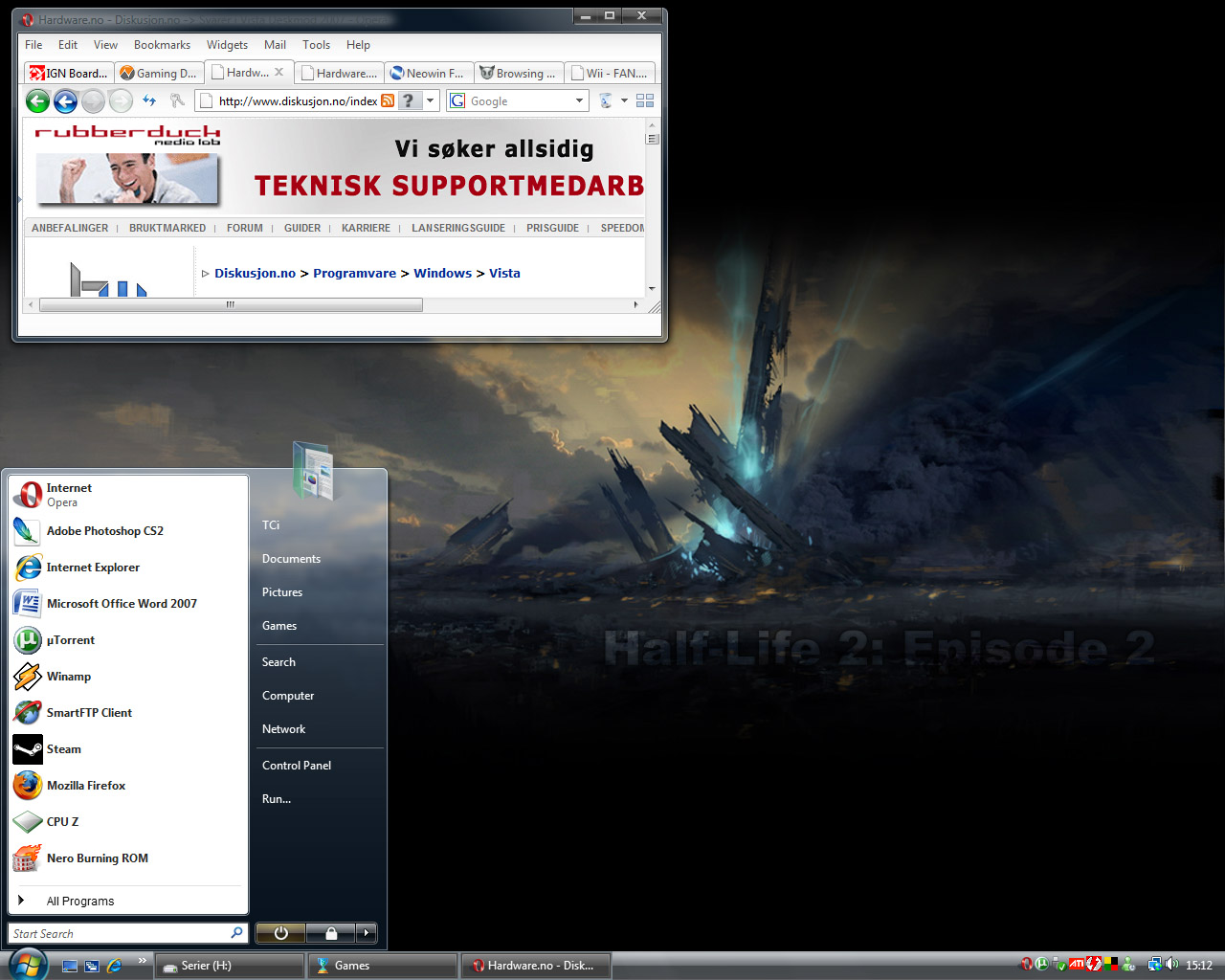Click the Show Desktop quick launch icon
The width and height of the screenshot is (1225, 980).
pos(70,966)
